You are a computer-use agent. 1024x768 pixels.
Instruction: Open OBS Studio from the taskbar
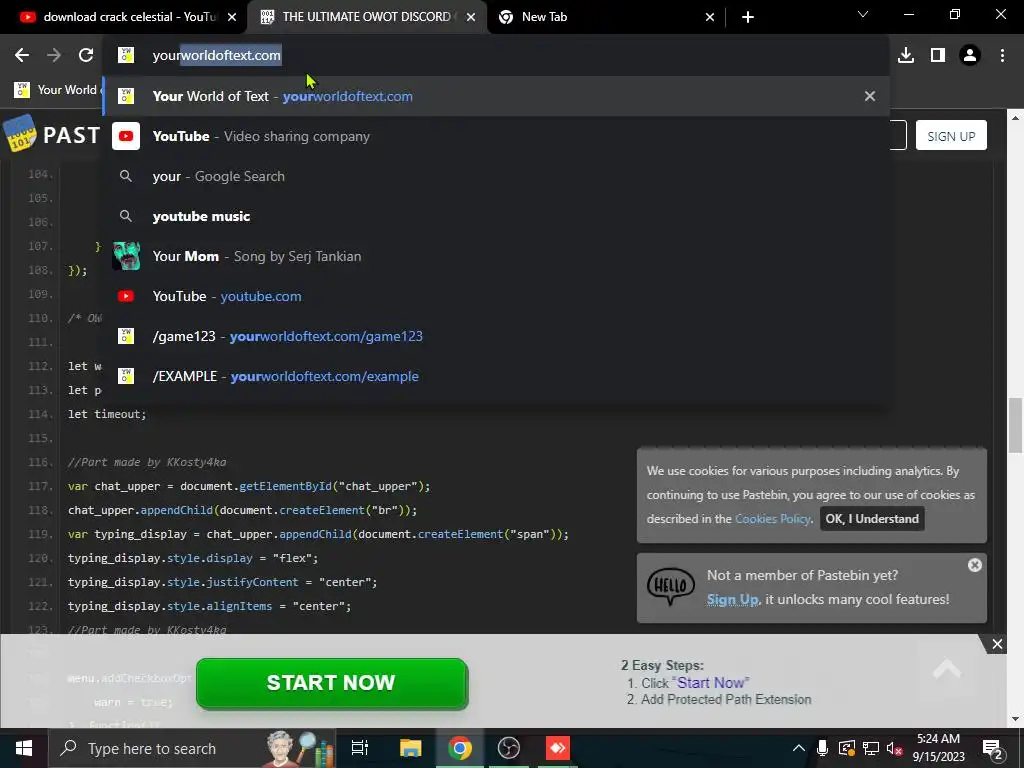coord(509,748)
